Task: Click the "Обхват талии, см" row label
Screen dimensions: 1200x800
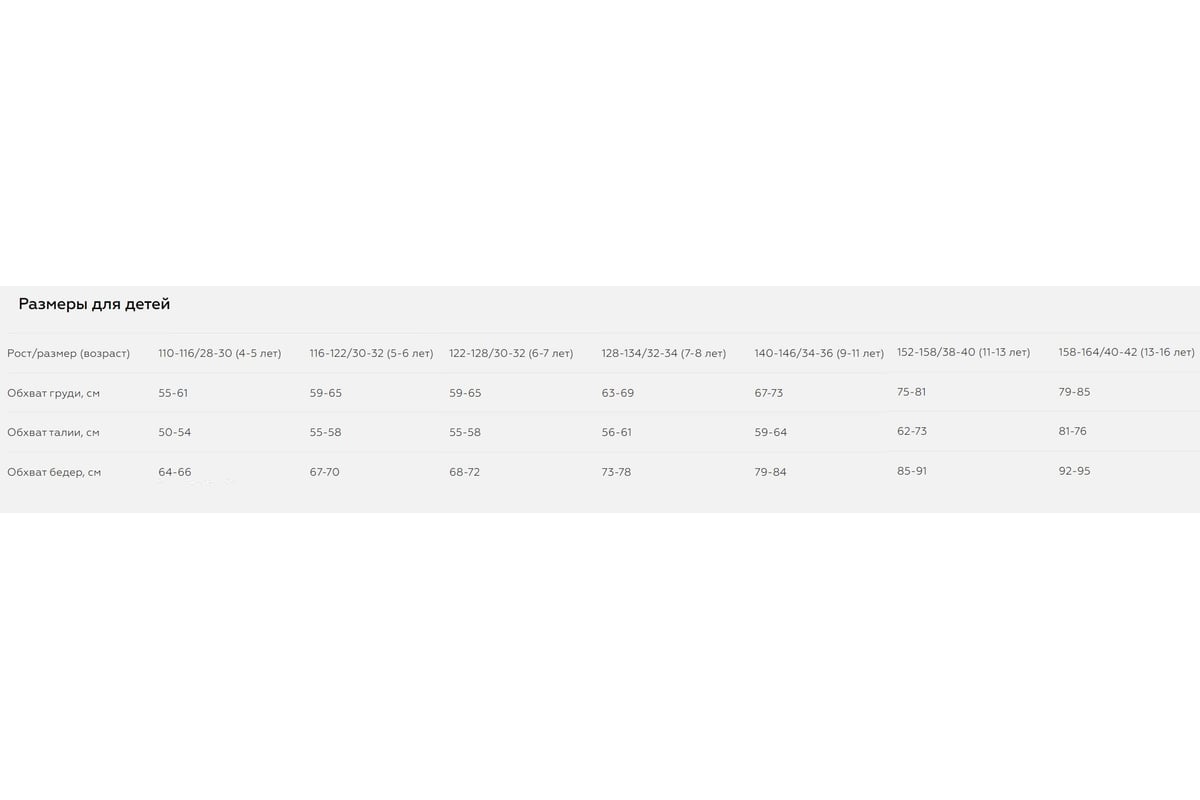Action: pyautogui.click(x=53, y=432)
